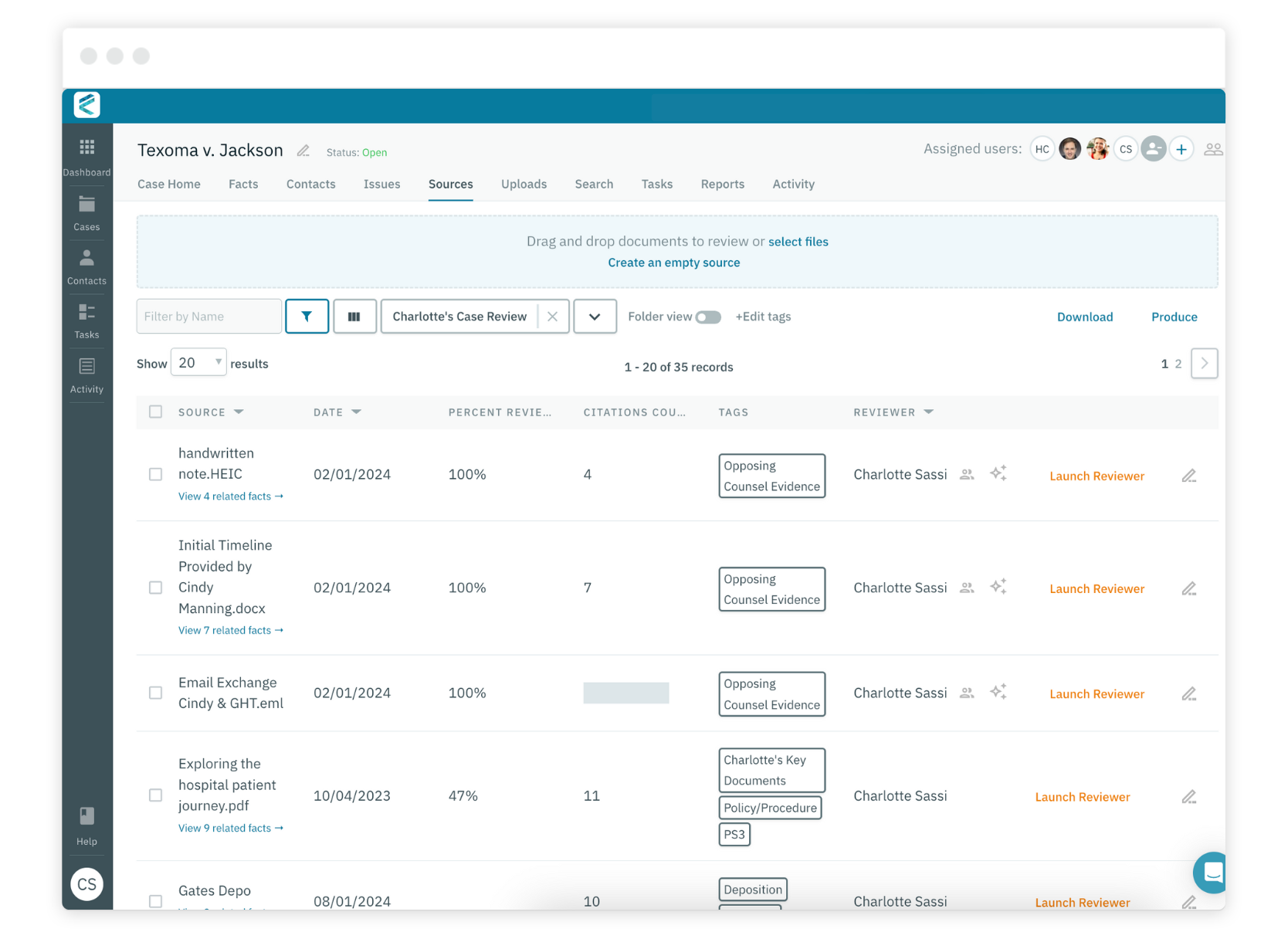The width and height of the screenshot is (1288, 939).
Task: Open the Reports tab
Action: pos(722,184)
